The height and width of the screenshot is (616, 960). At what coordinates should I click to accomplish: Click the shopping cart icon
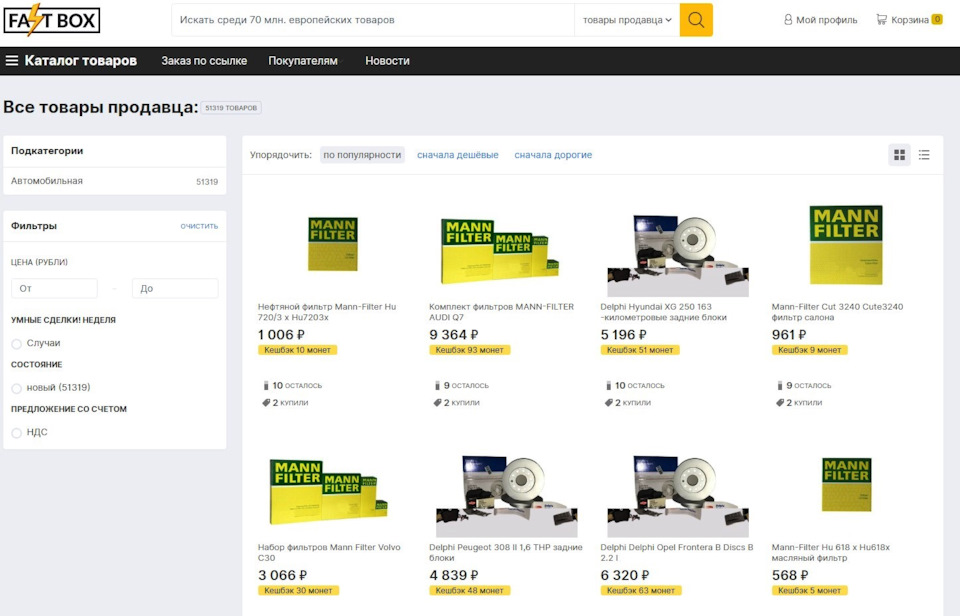[881, 20]
